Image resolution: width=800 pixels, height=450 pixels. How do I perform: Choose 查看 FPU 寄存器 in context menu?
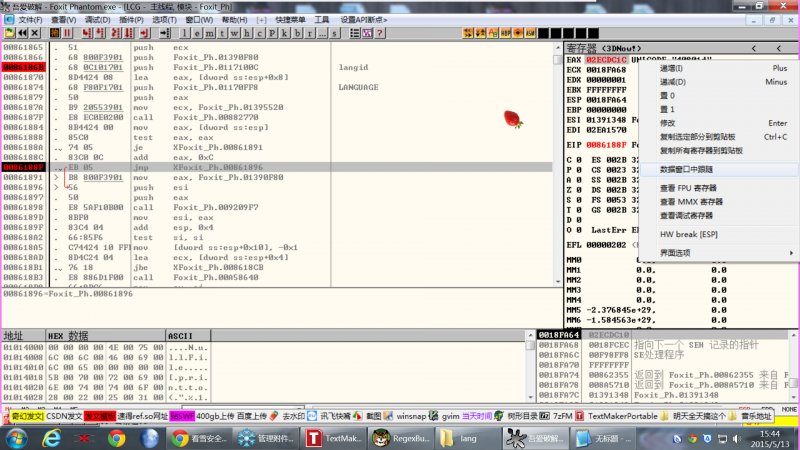tap(718, 188)
